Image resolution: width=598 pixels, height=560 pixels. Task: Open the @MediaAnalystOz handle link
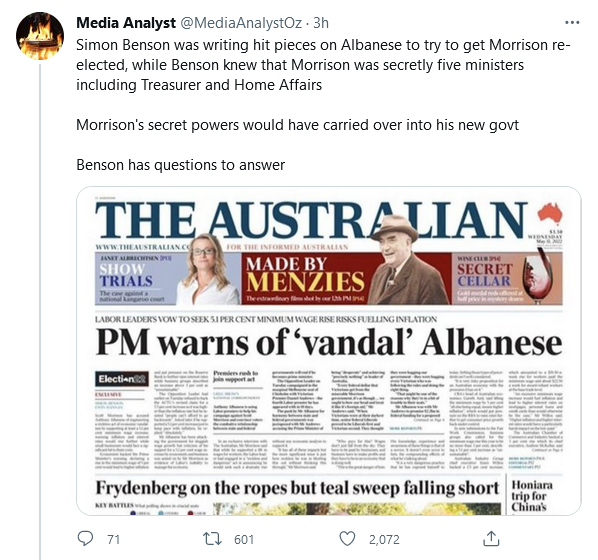pos(240,23)
